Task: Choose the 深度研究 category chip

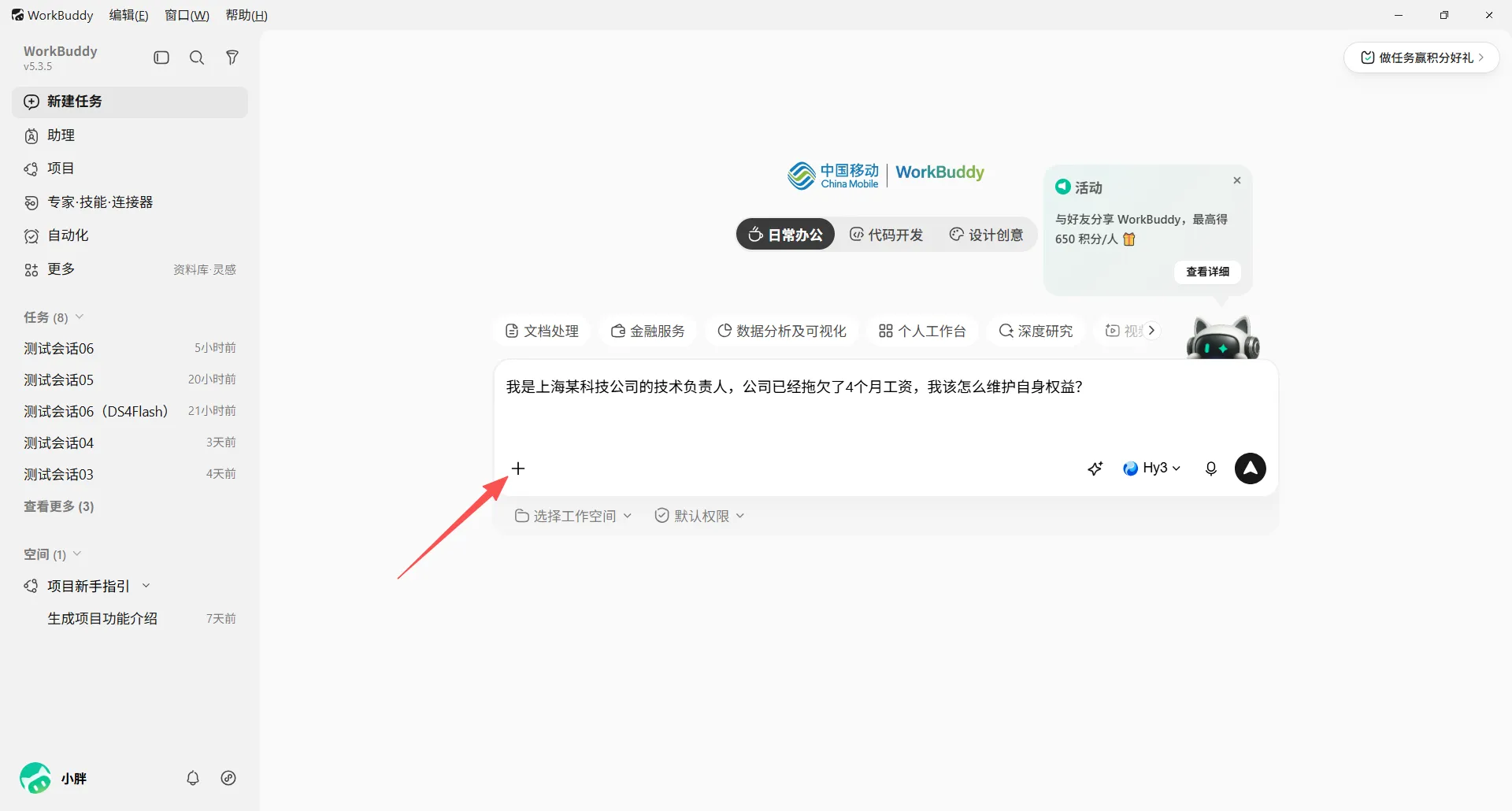Action: point(1036,331)
